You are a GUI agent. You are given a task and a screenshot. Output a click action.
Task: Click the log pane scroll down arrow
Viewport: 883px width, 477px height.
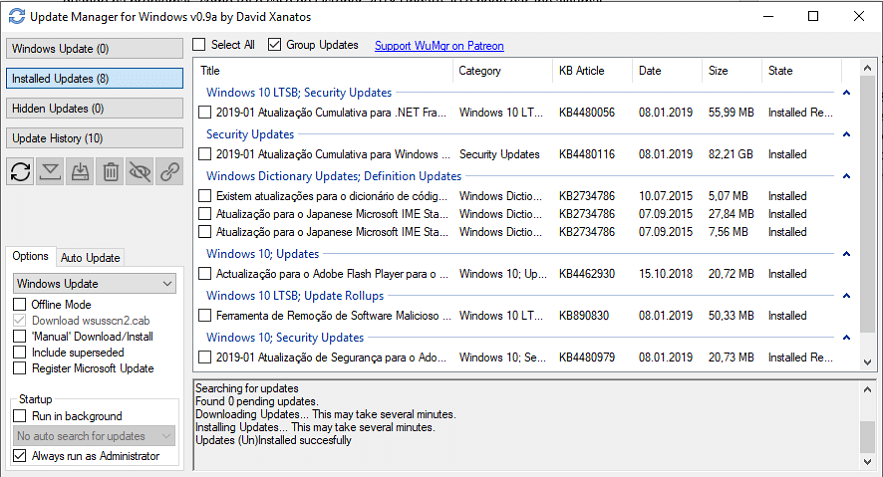[x=867, y=462]
